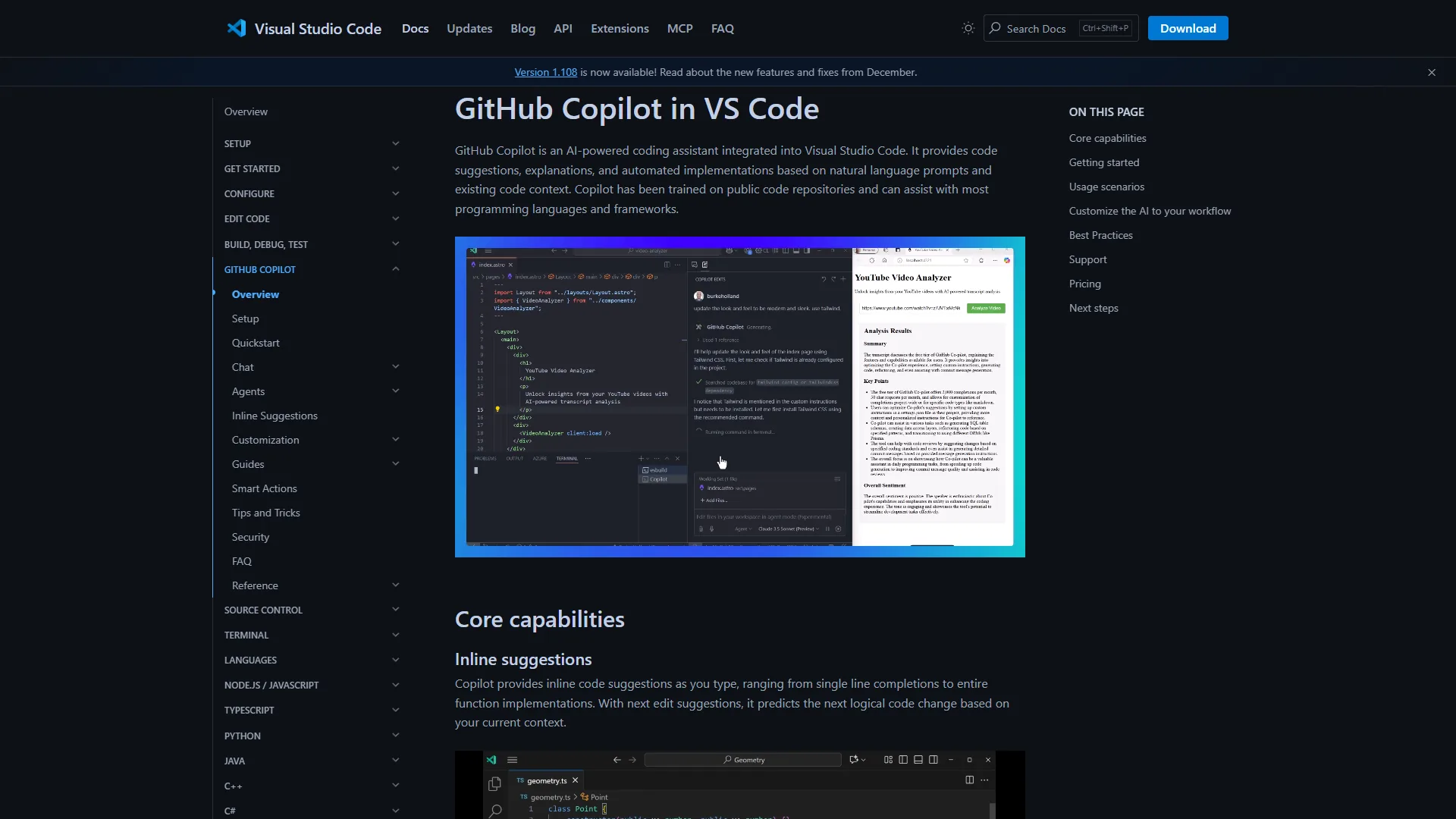
Task: Expand the PYTHON section chevron
Action: click(395, 736)
